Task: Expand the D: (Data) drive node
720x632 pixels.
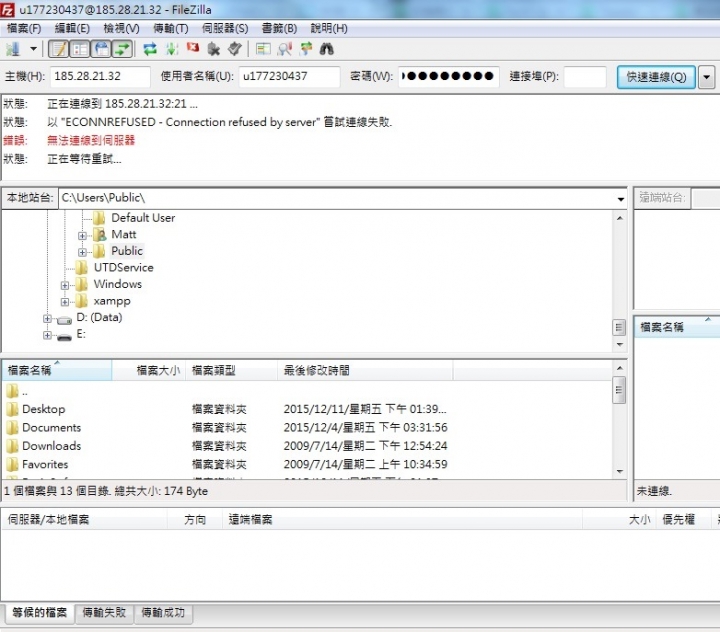Action: [x=47, y=318]
